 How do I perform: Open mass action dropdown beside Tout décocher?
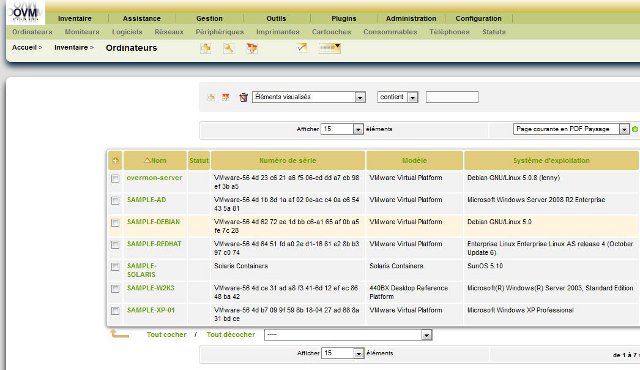pos(348,335)
